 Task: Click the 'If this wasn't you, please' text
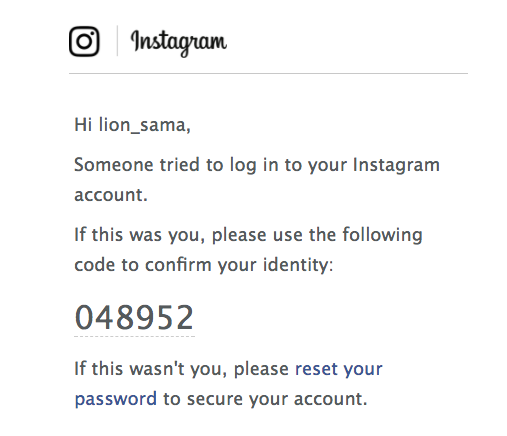coord(182,369)
